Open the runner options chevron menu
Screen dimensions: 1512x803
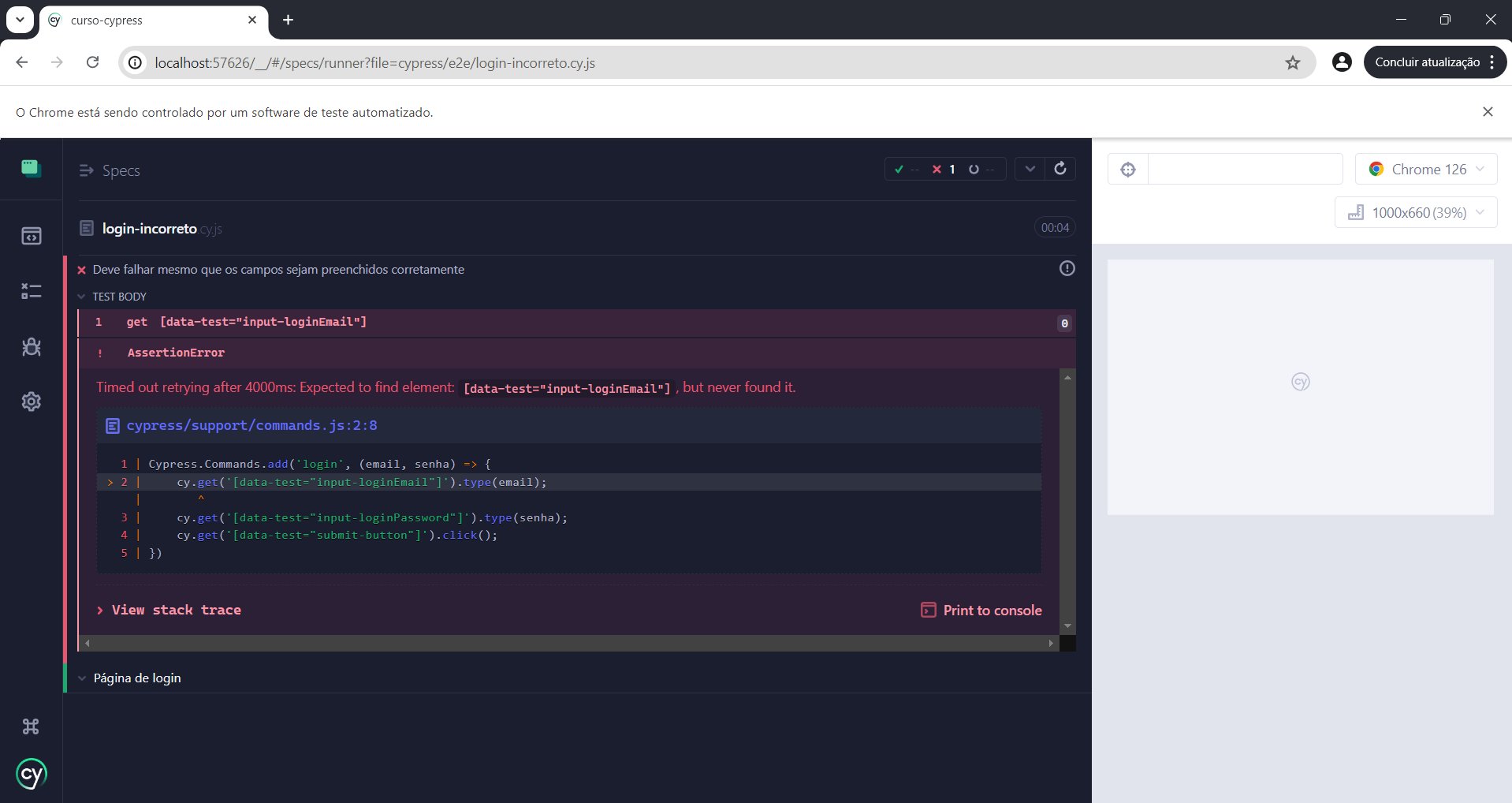[x=1030, y=168]
